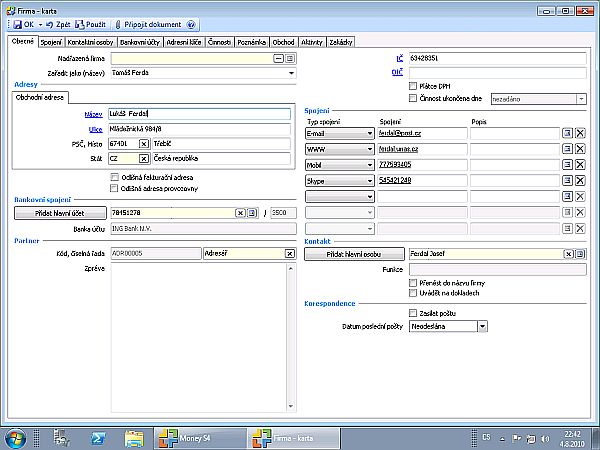Open the Aktivity tab
The height and width of the screenshot is (450, 600).
coord(312,42)
